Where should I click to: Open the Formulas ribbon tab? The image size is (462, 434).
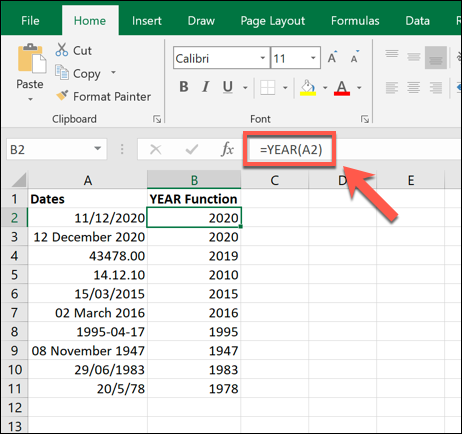tap(355, 21)
